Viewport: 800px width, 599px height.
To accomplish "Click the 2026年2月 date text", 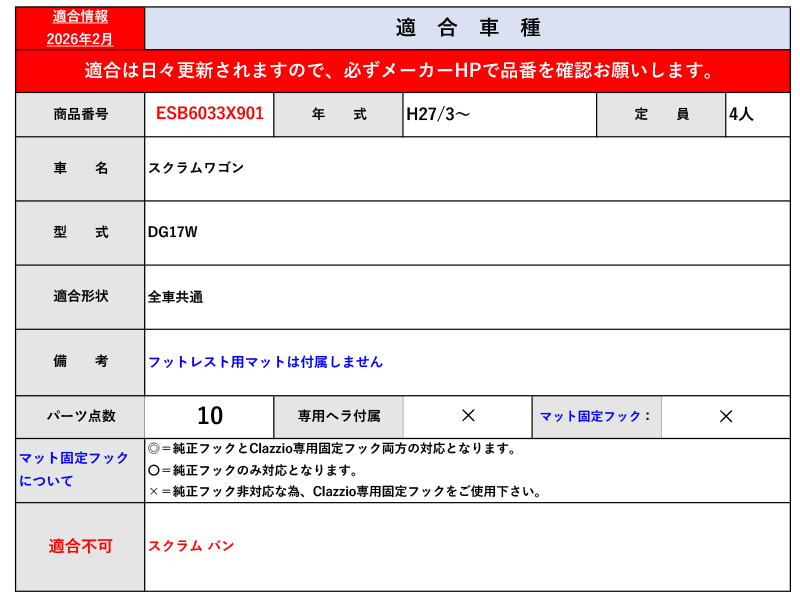I will (80, 38).
